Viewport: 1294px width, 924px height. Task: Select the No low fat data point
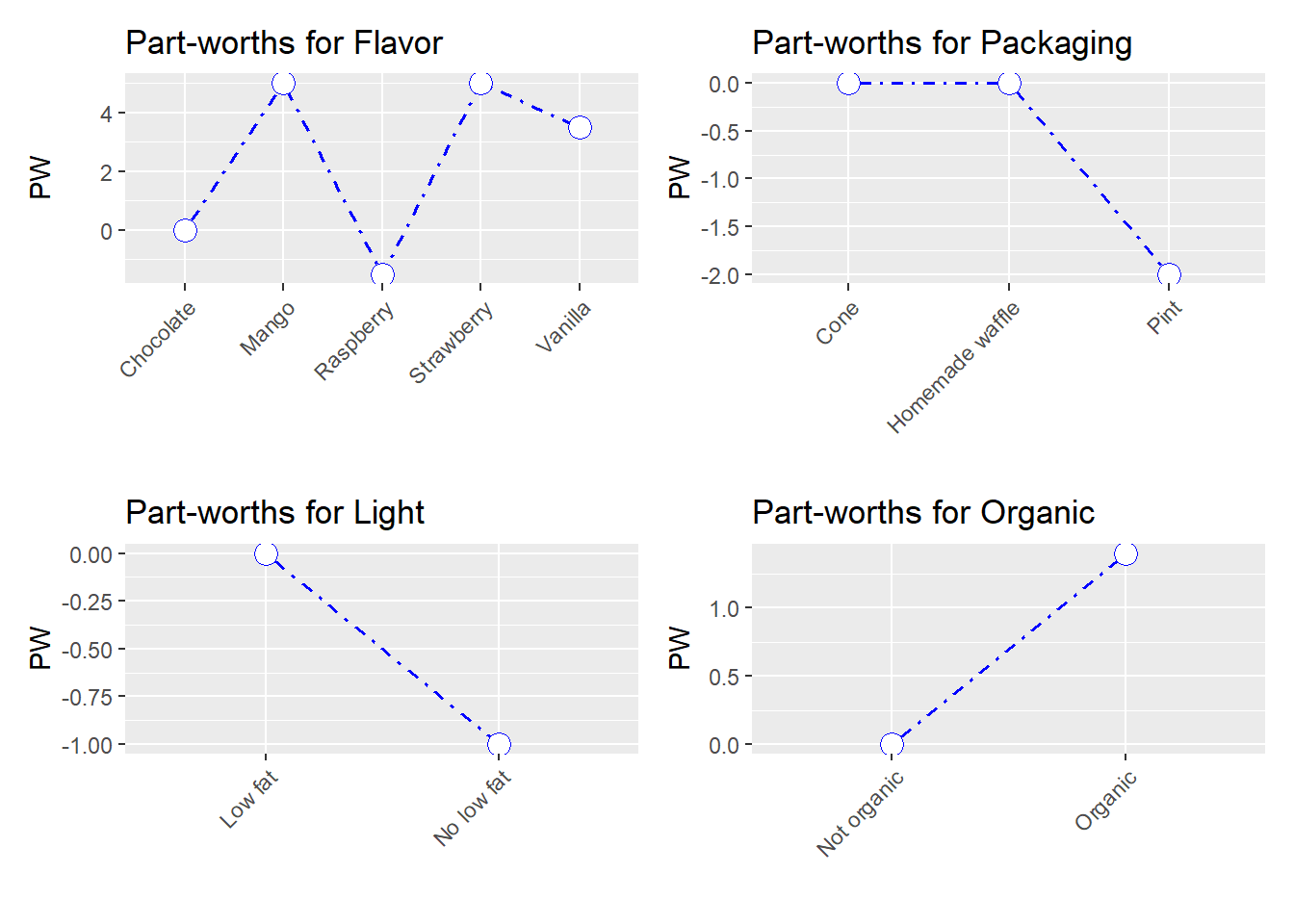[x=499, y=744]
